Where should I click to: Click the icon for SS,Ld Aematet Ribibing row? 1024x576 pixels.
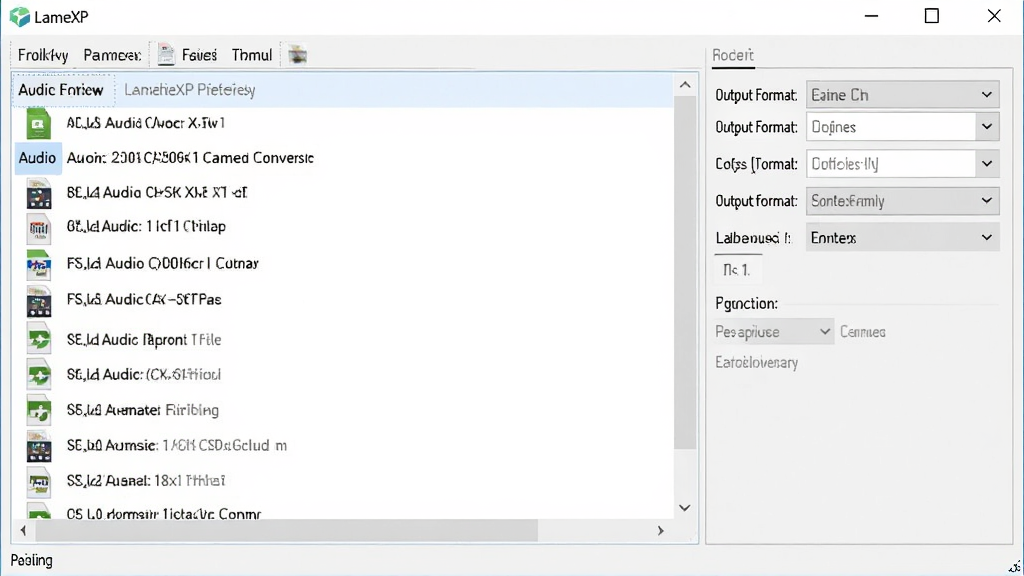[x=39, y=410]
